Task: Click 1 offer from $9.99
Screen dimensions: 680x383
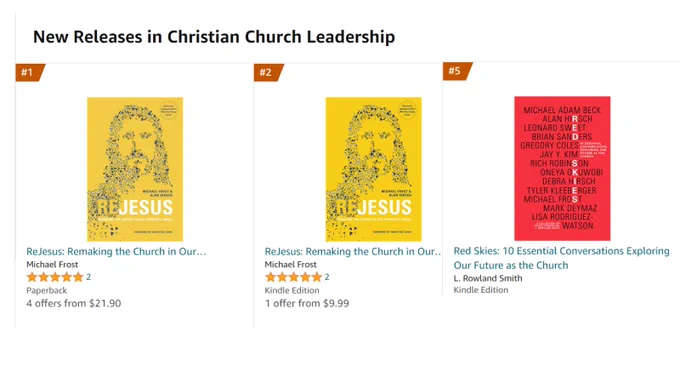Action: point(307,304)
